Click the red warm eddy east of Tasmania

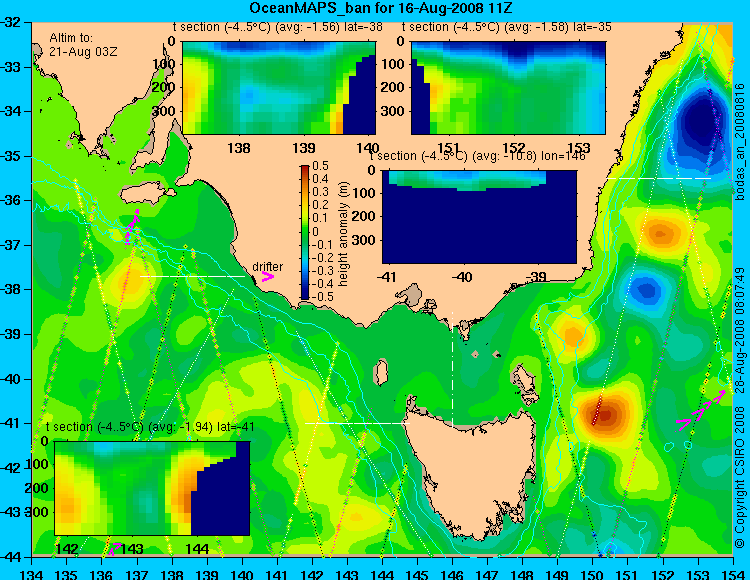pyautogui.click(x=604, y=414)
